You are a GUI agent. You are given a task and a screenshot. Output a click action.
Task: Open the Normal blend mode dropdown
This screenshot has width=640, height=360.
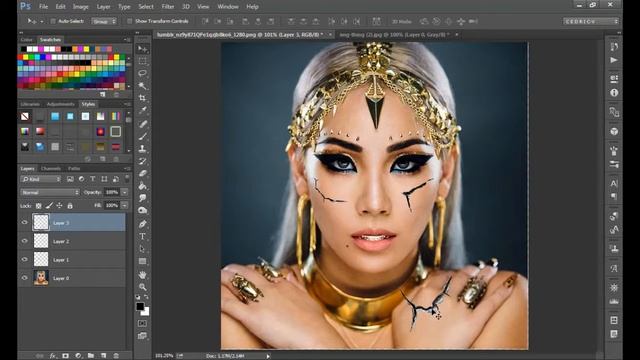[50, 192]
